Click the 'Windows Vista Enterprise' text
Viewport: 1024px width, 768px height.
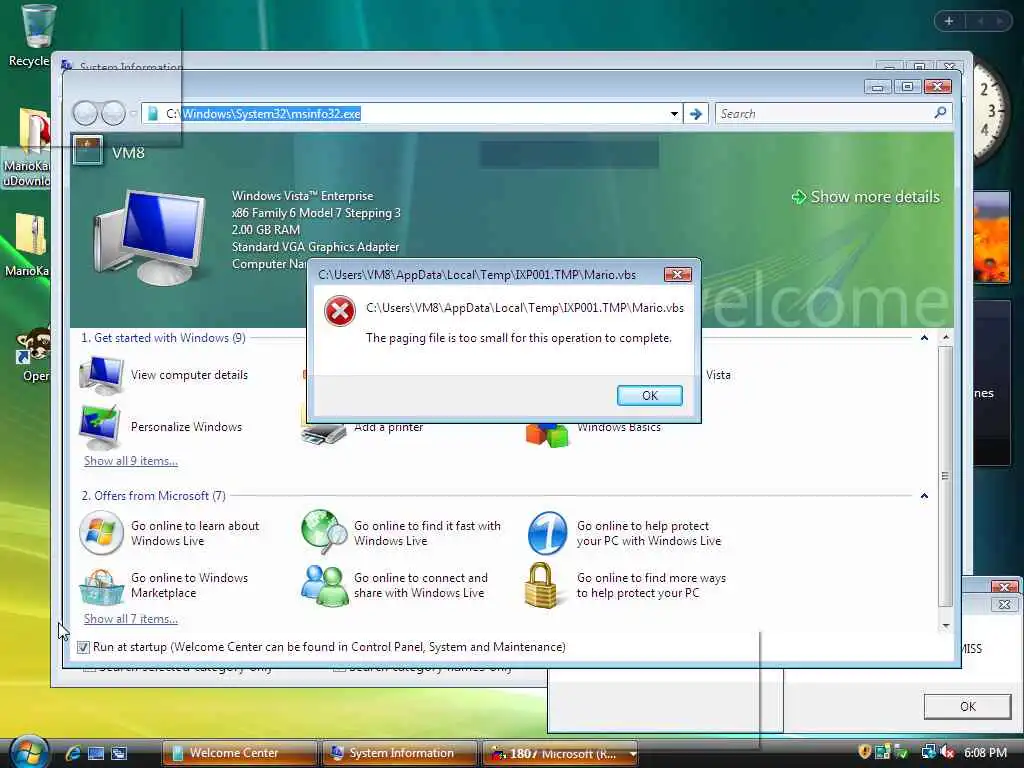point(302,196)
